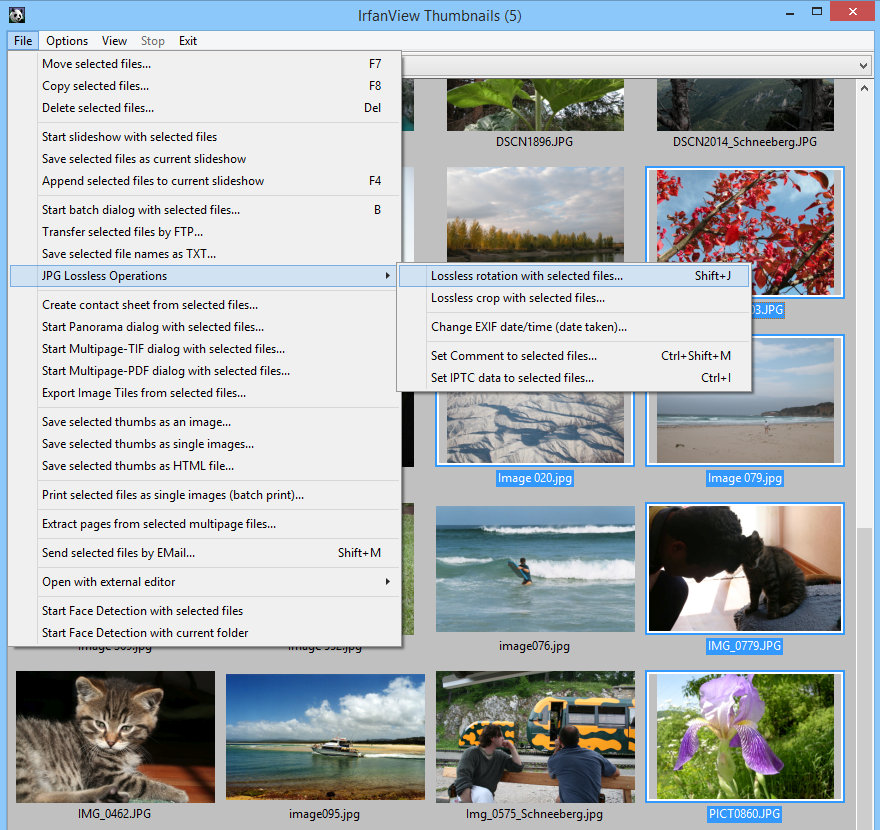
Task: Expand the JPG Lossless Operations submenu arrow
Action: tap(387, 276)
